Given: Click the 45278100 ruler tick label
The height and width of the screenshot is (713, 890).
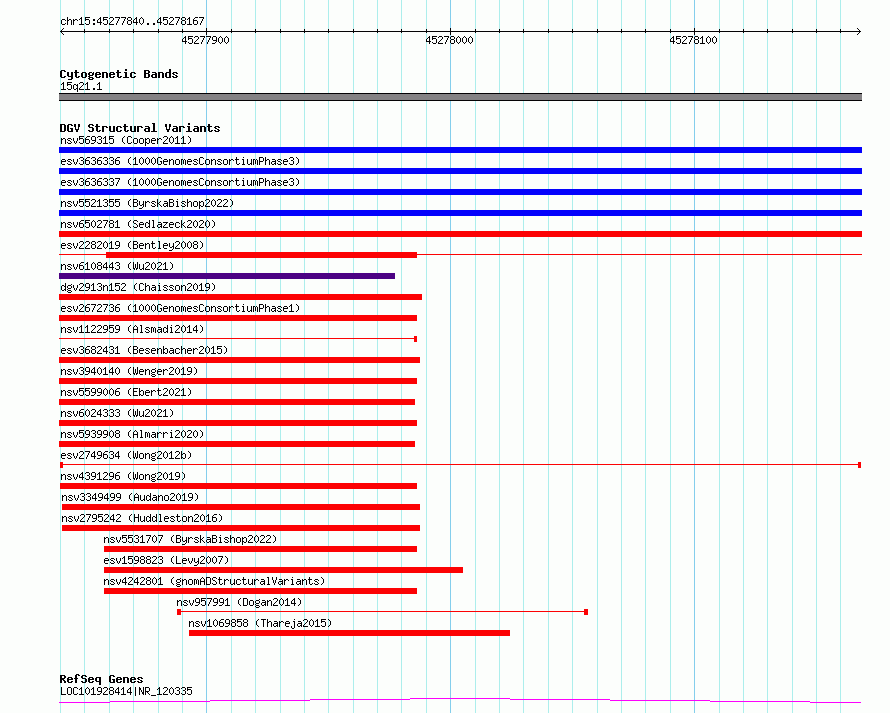Looking at the screenshot, I should tap(694, 40).
